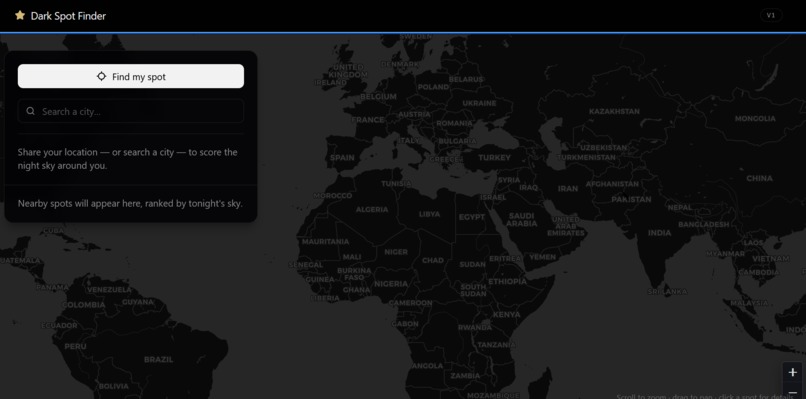Select the Ukraine map label
Screen dimensions: 806x399
(479, 103)
